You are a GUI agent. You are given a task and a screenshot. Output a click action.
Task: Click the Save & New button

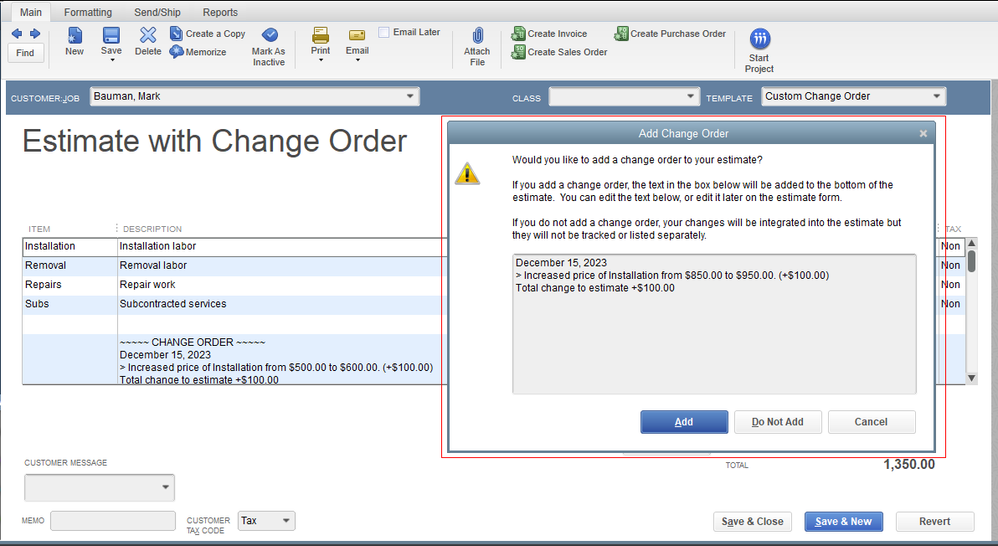(x=843, y=521)
